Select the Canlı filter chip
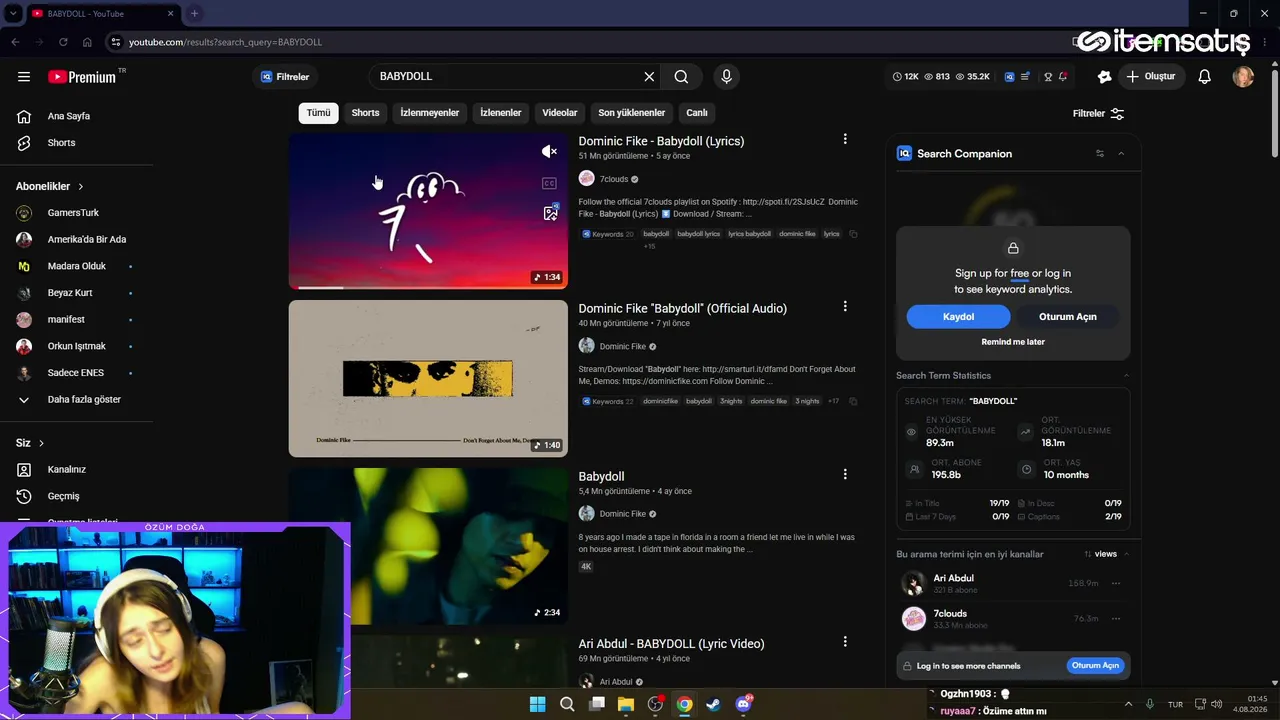This screenshot has width=1280, height=720. 697,113
